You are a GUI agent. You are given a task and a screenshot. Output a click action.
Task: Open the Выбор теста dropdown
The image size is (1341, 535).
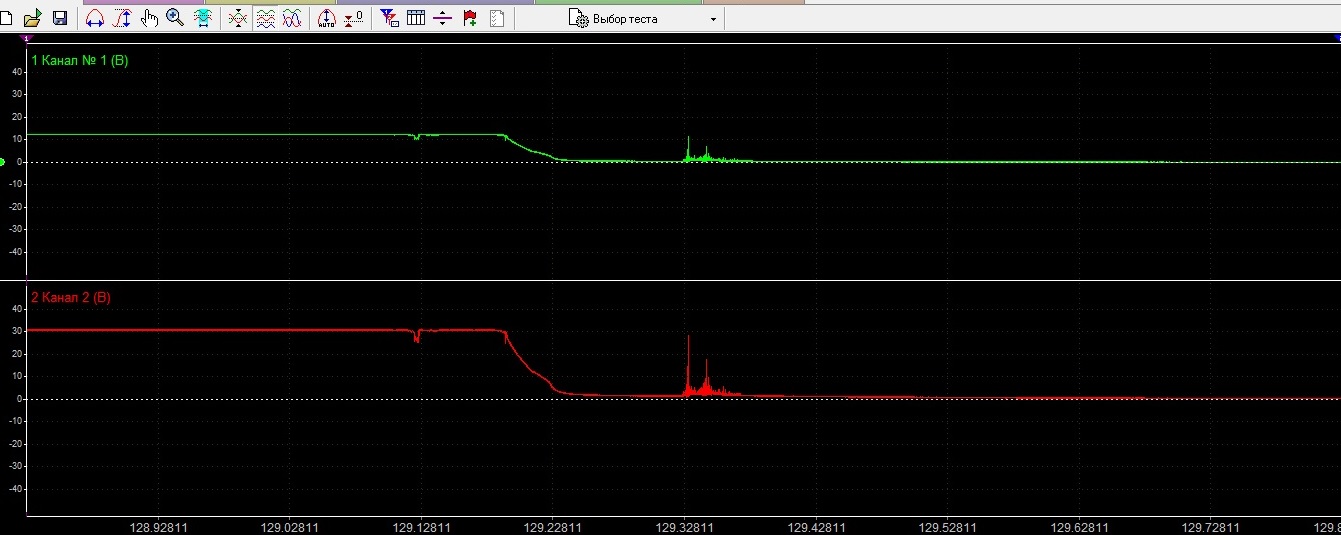(x=644, y=19)
